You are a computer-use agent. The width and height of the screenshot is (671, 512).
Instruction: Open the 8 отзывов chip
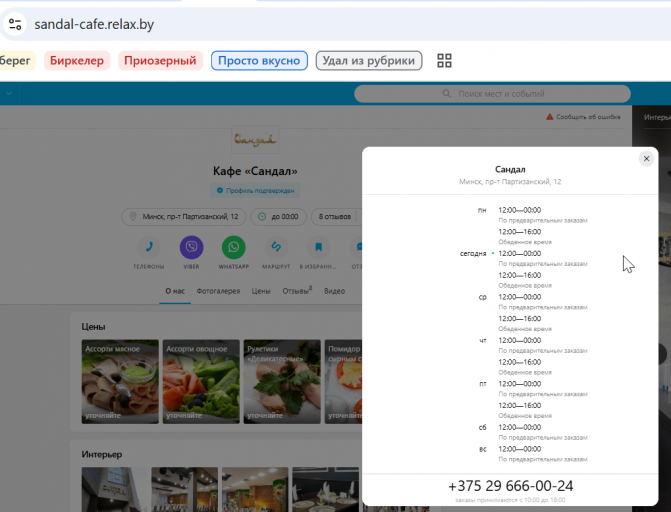pos(335,217)
